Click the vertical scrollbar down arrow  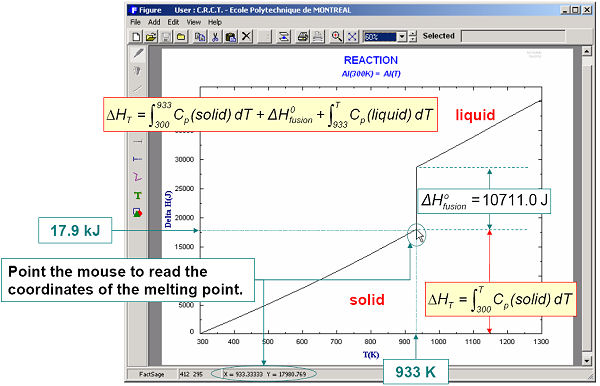click(587, 361)
